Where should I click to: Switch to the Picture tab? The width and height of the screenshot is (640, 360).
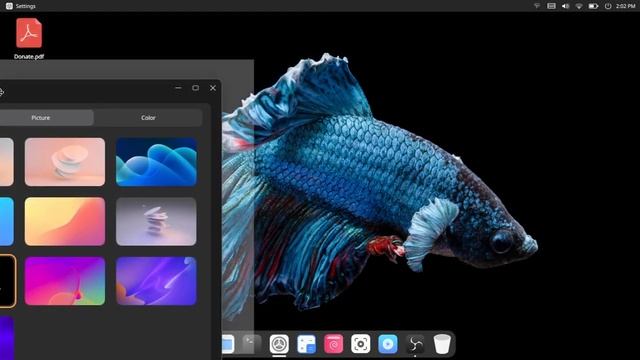tap(41, 118)
